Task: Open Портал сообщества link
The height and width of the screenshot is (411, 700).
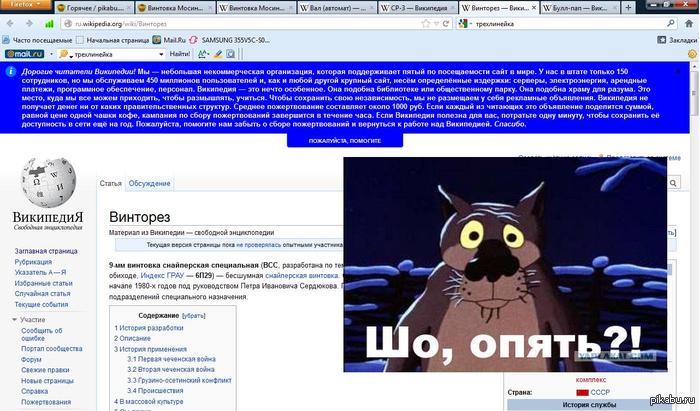Action: (x=52, y=349)
